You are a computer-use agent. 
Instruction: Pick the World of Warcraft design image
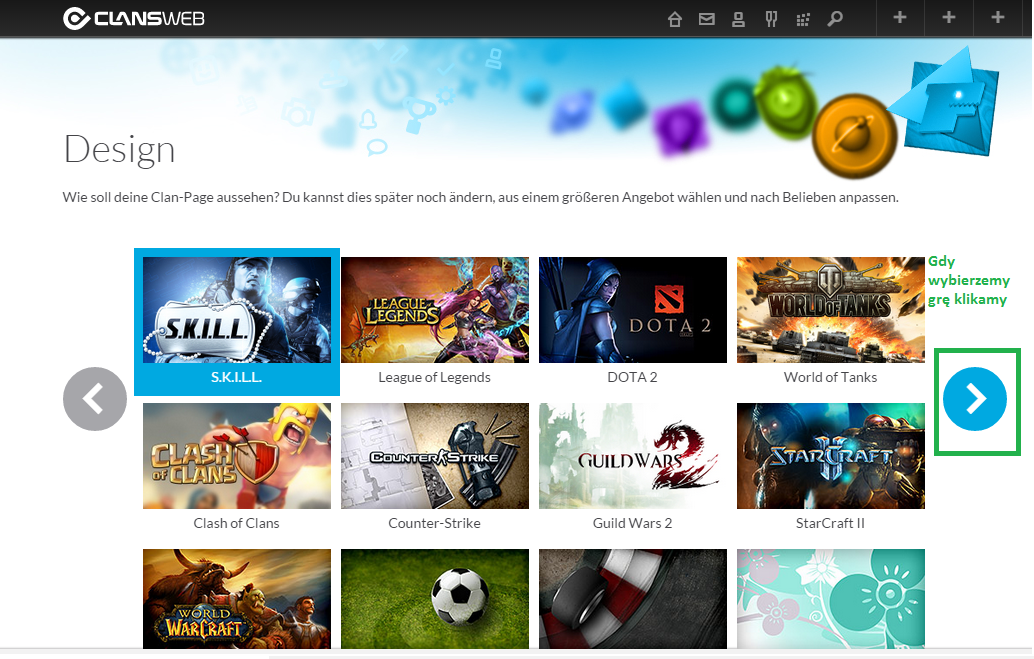pos(237,599)
